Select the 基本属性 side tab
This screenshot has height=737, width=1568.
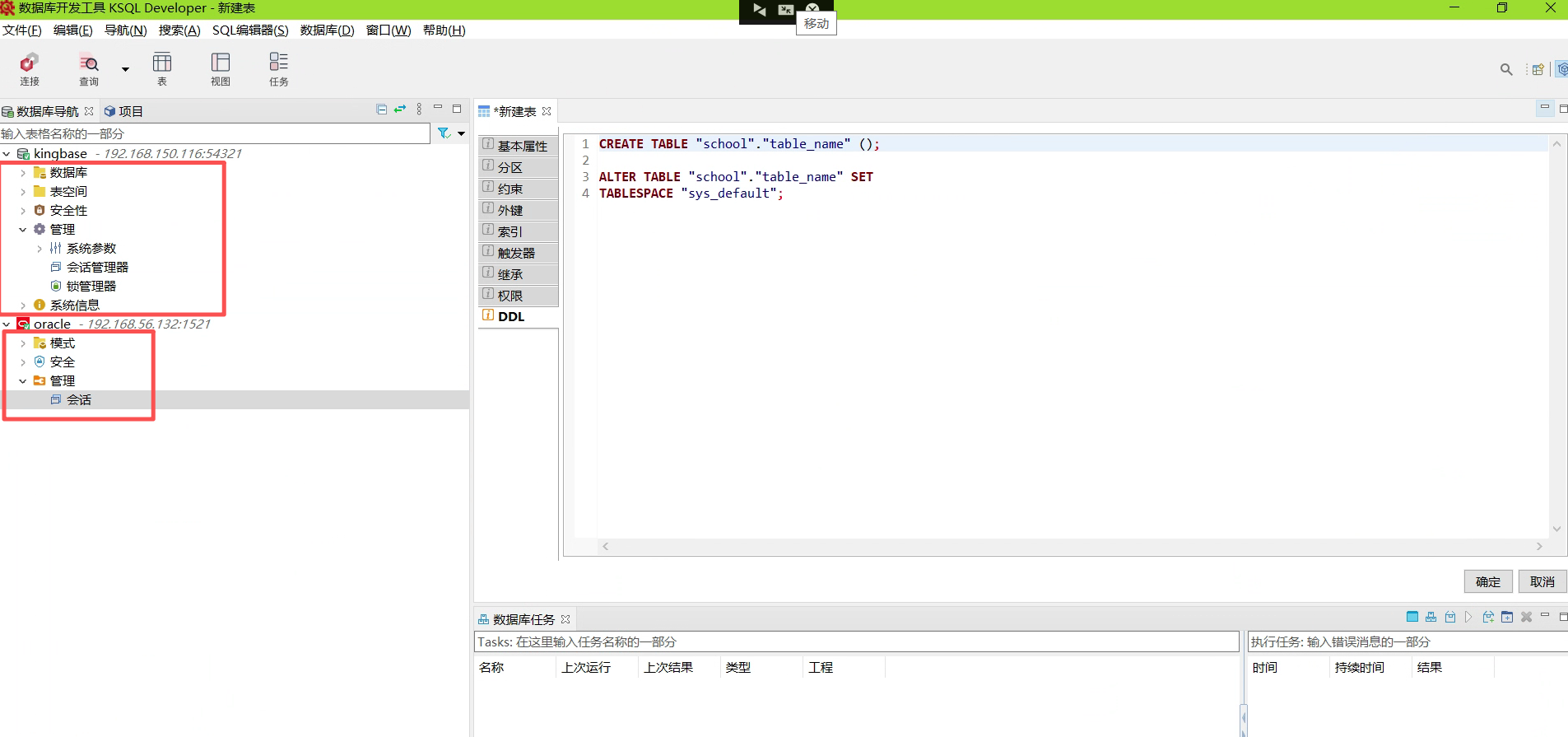[x=519, y=146]
